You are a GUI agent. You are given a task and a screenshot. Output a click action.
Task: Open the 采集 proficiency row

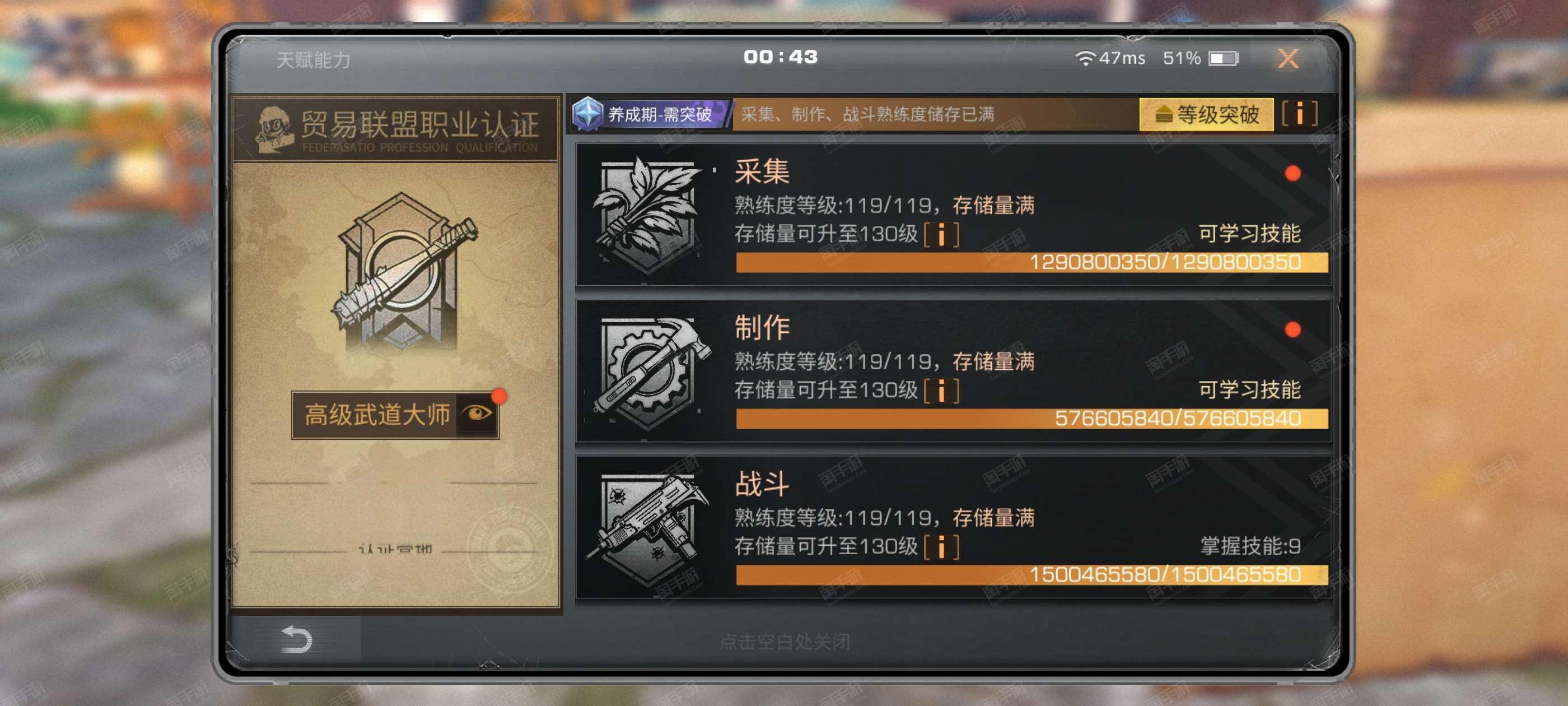(953, 215)
